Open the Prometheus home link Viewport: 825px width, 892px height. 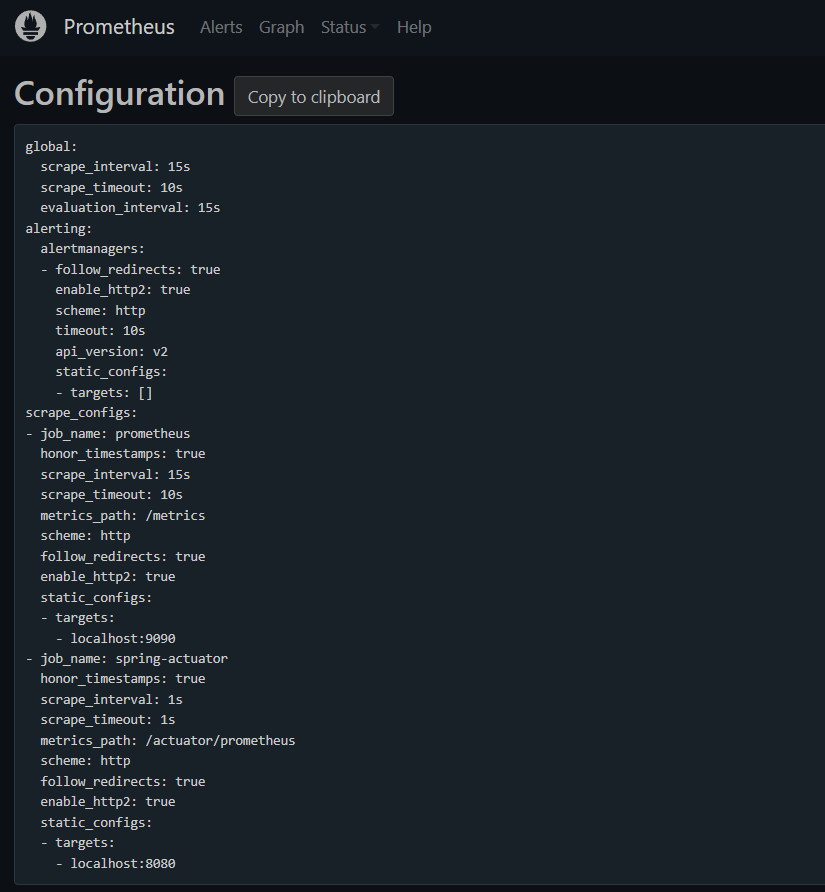(119, 27)
